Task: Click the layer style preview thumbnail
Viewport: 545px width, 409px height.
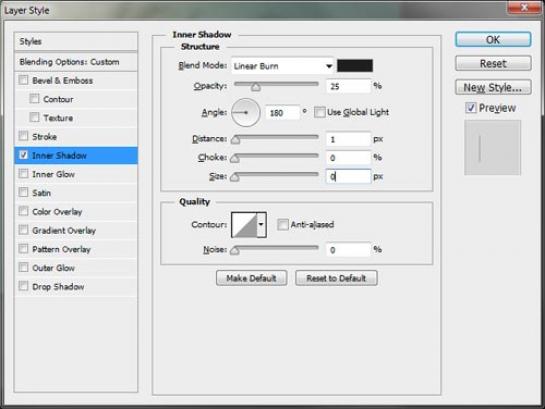Action: (493, 148)
